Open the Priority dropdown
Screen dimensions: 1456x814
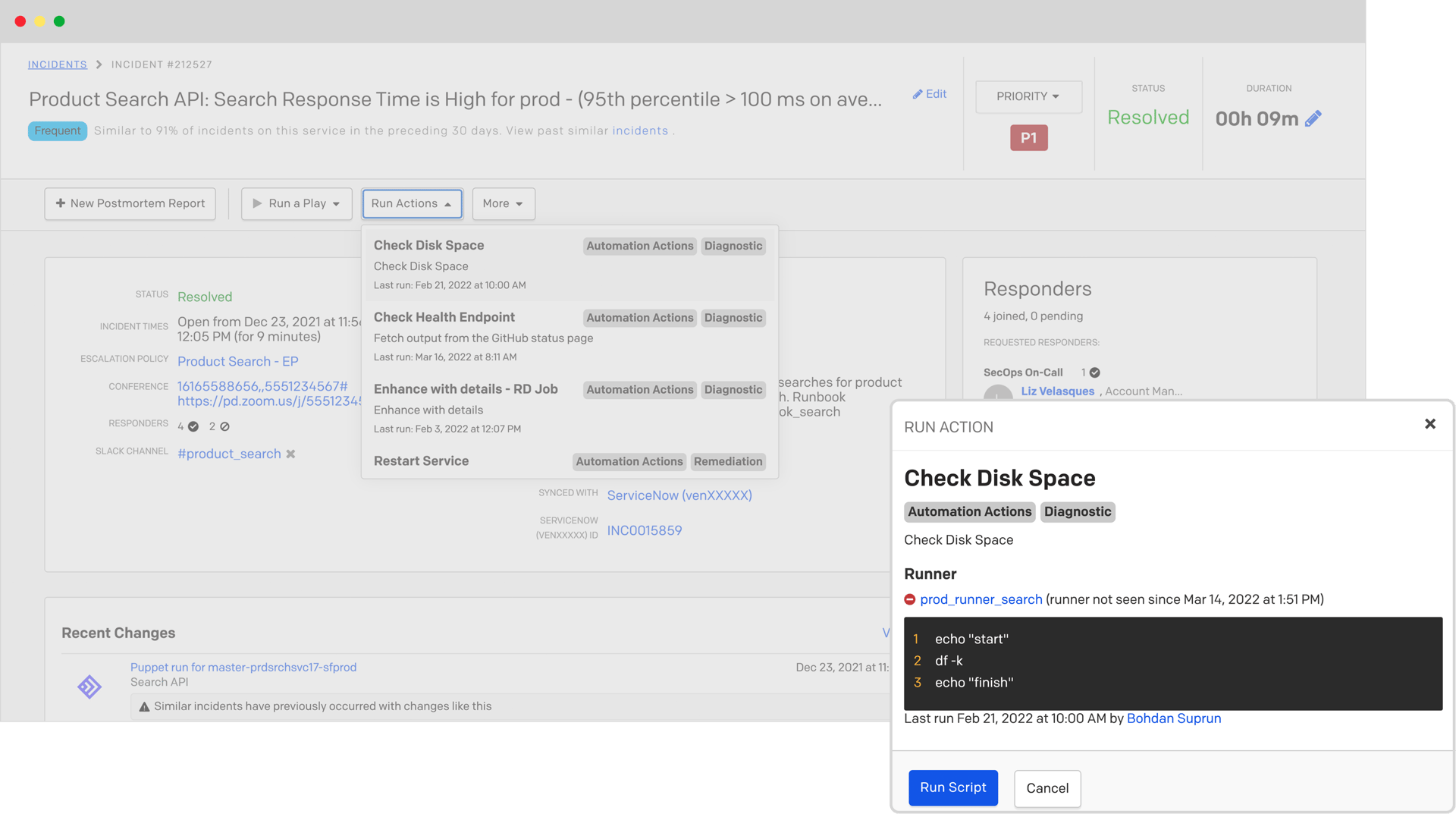pos(1028,96)
